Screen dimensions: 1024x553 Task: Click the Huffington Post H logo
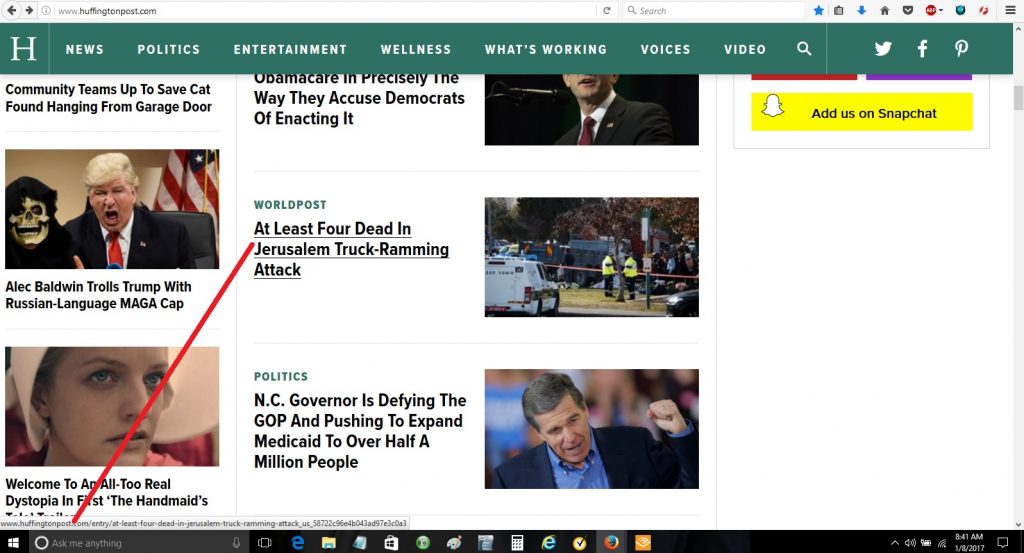coord(24,48)
